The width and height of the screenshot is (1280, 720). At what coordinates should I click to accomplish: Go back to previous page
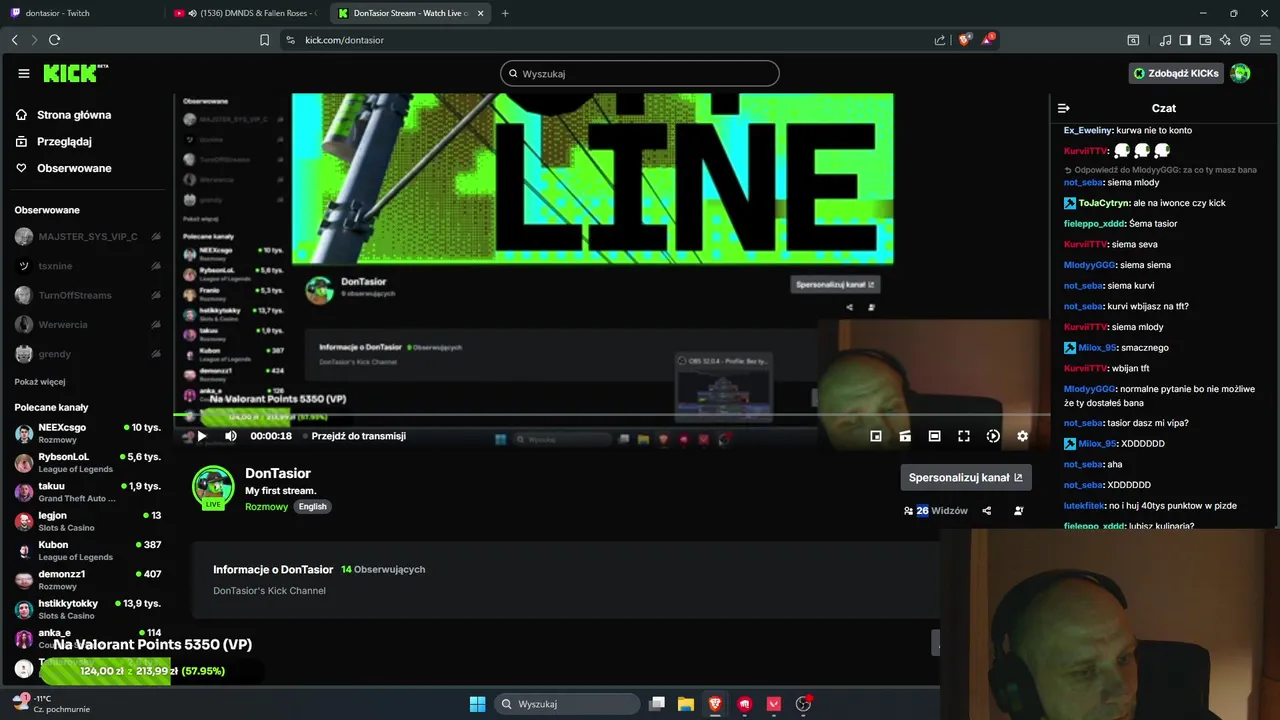click(x=14, y=40)
